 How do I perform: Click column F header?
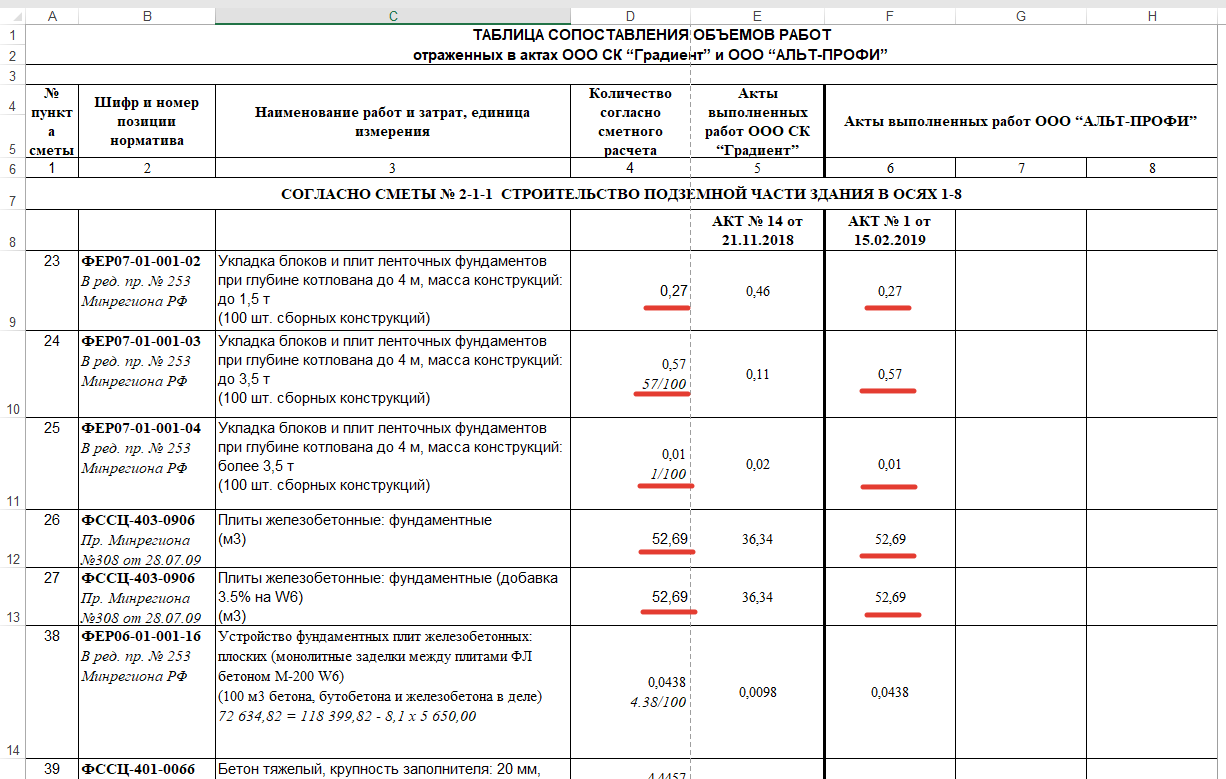(889, 16)
